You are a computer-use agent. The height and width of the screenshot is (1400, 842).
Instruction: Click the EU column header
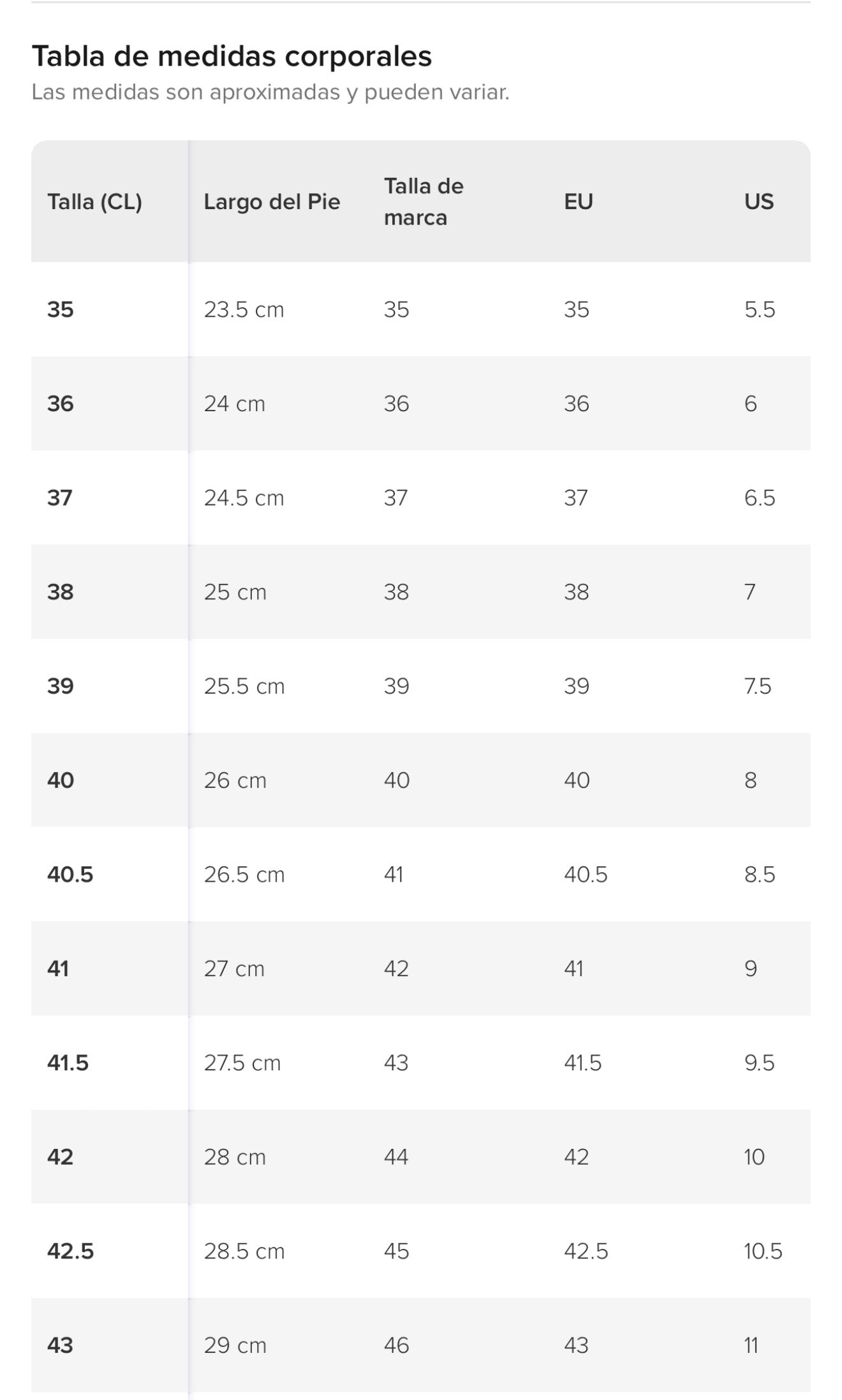579,202
